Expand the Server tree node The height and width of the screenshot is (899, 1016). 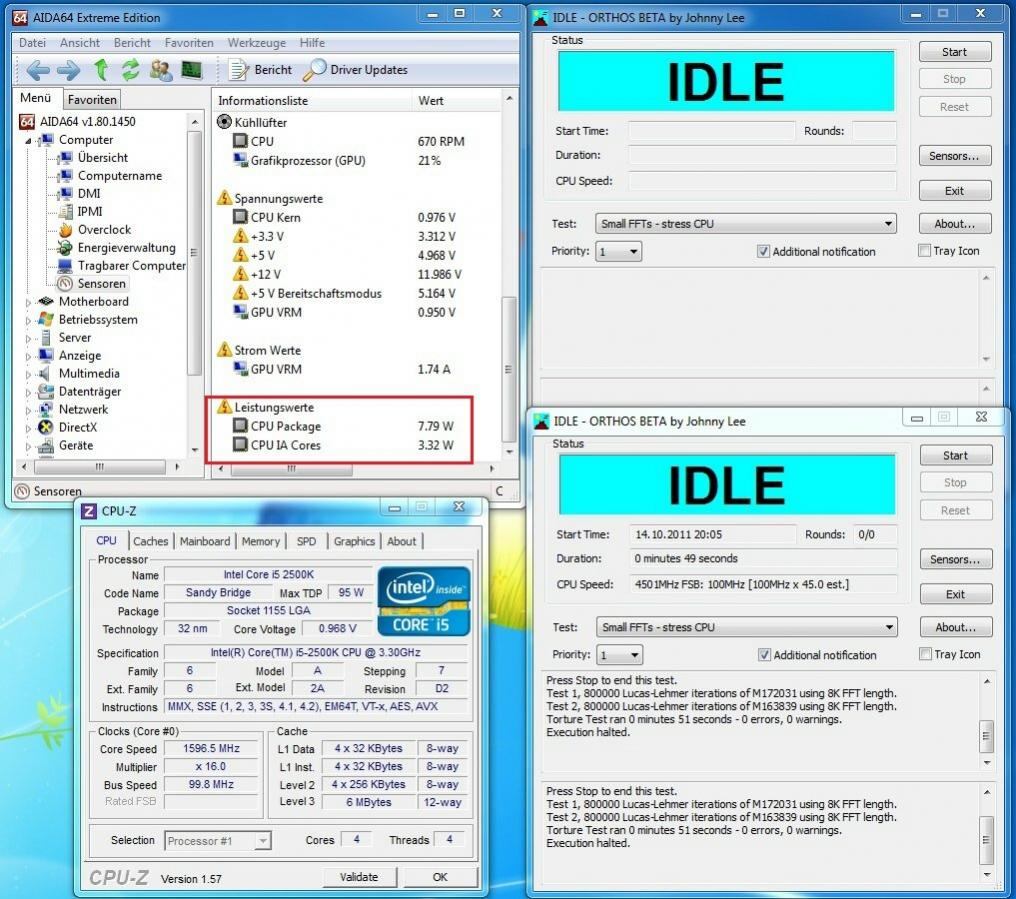point(28,338)
